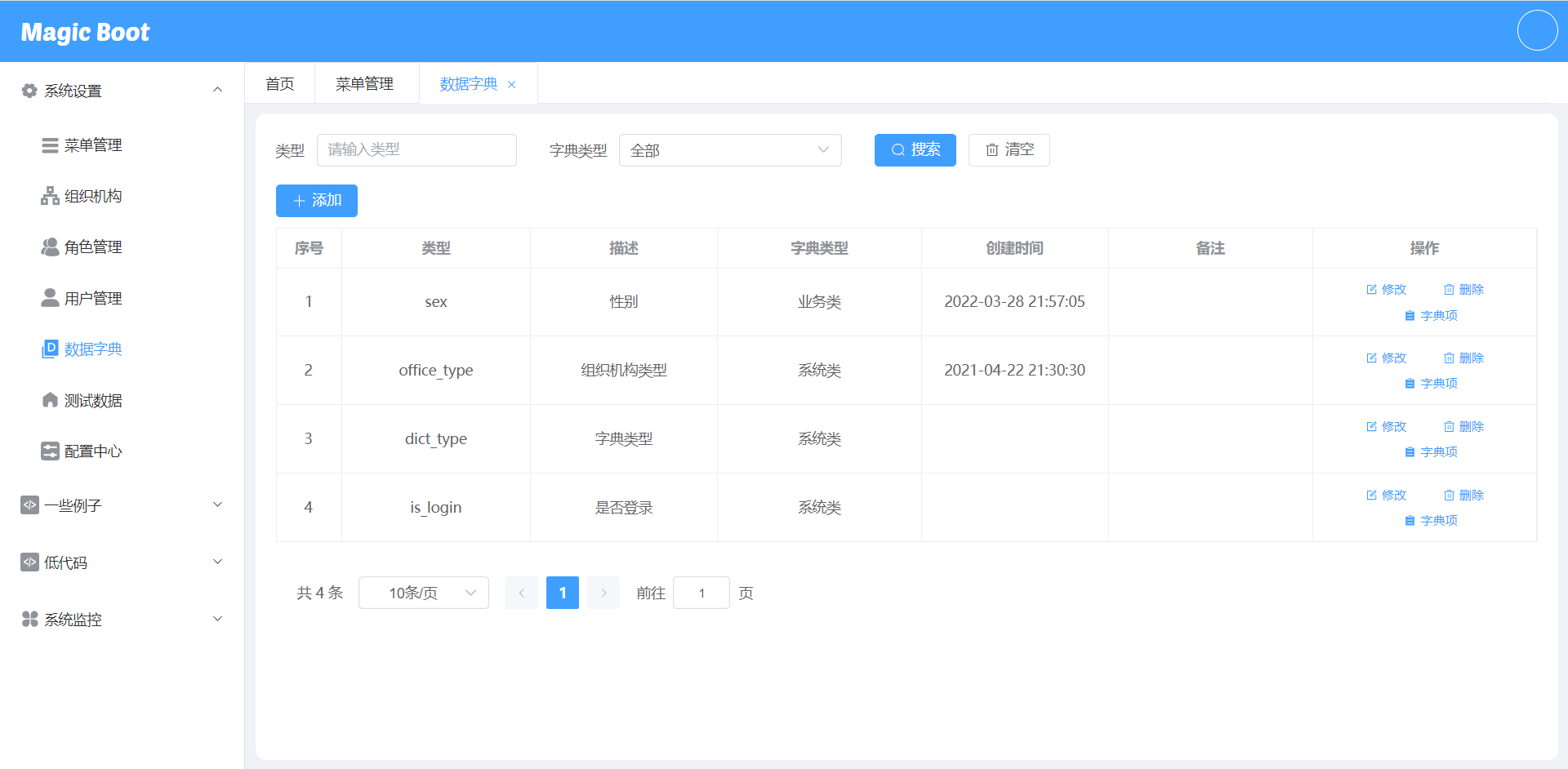Screen dimensions: 1568x769
Task: Switch to the 菜单管理 tab
Action: pyautogui.click(x=366, y=83)
